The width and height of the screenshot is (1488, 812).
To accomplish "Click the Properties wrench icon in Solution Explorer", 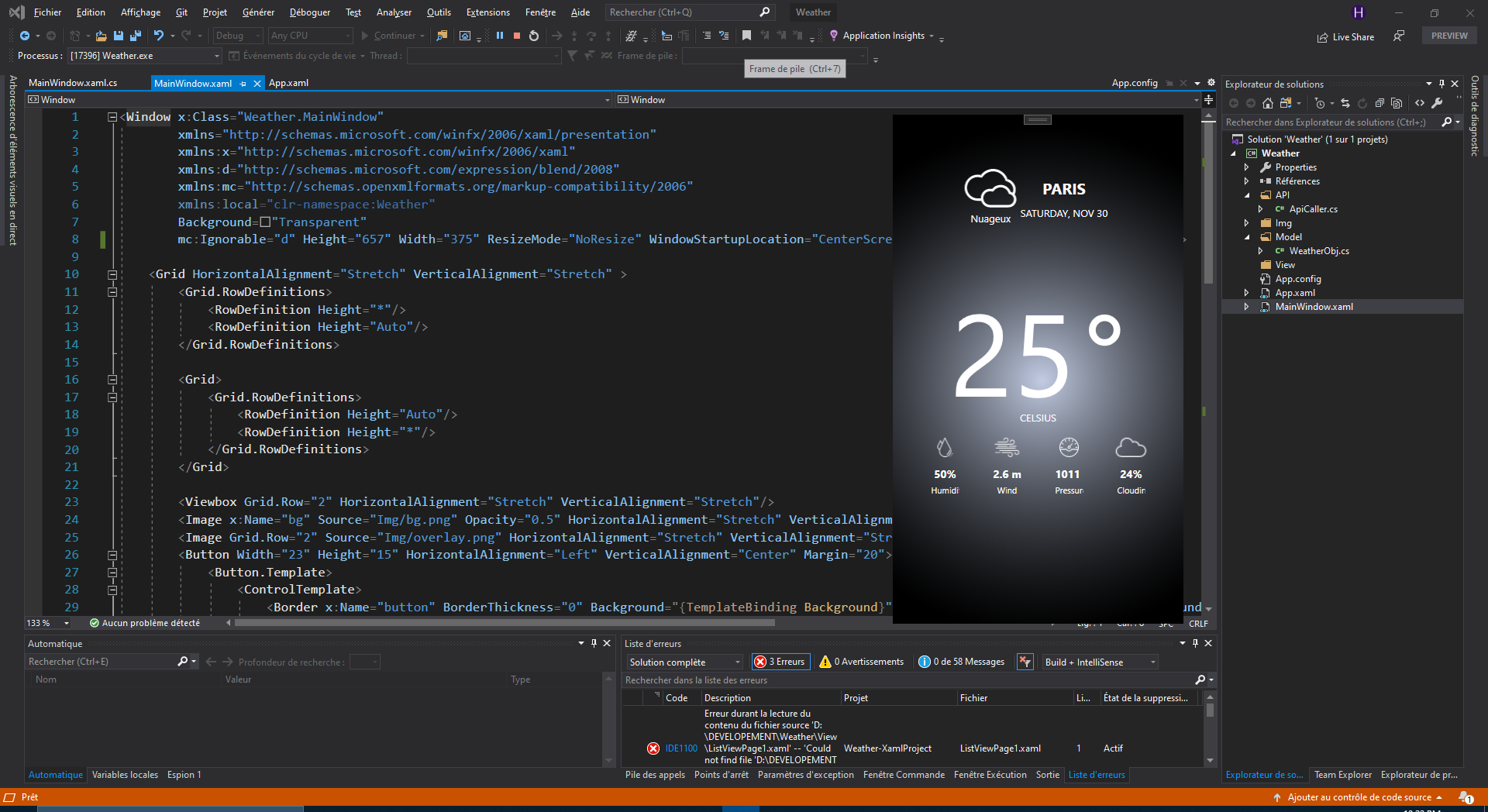I will pos(1437,102).
